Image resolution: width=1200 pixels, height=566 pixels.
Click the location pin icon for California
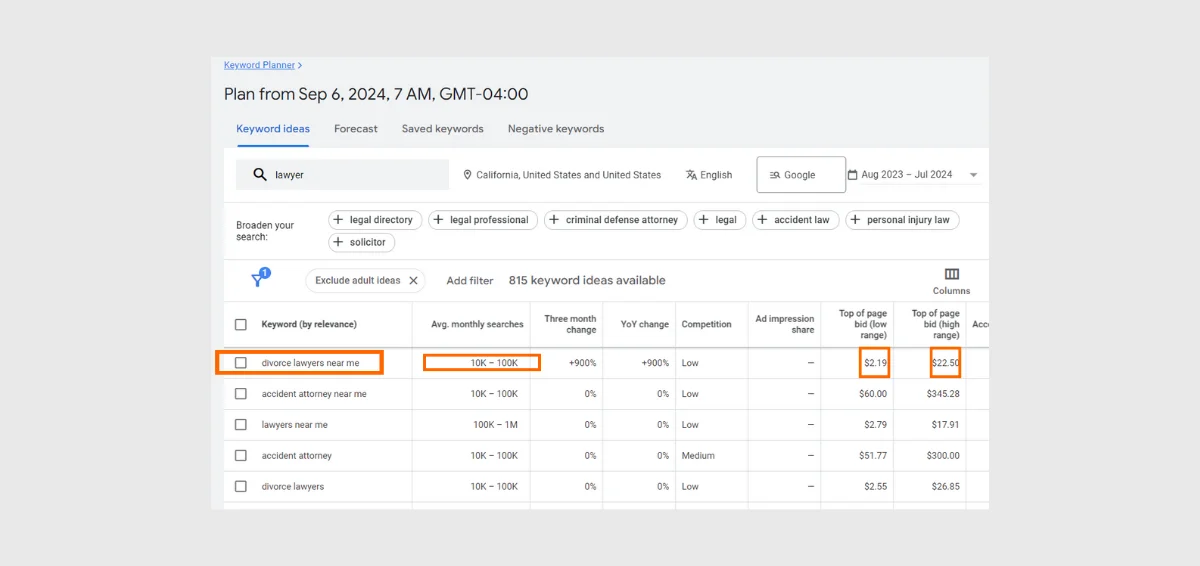467,175
